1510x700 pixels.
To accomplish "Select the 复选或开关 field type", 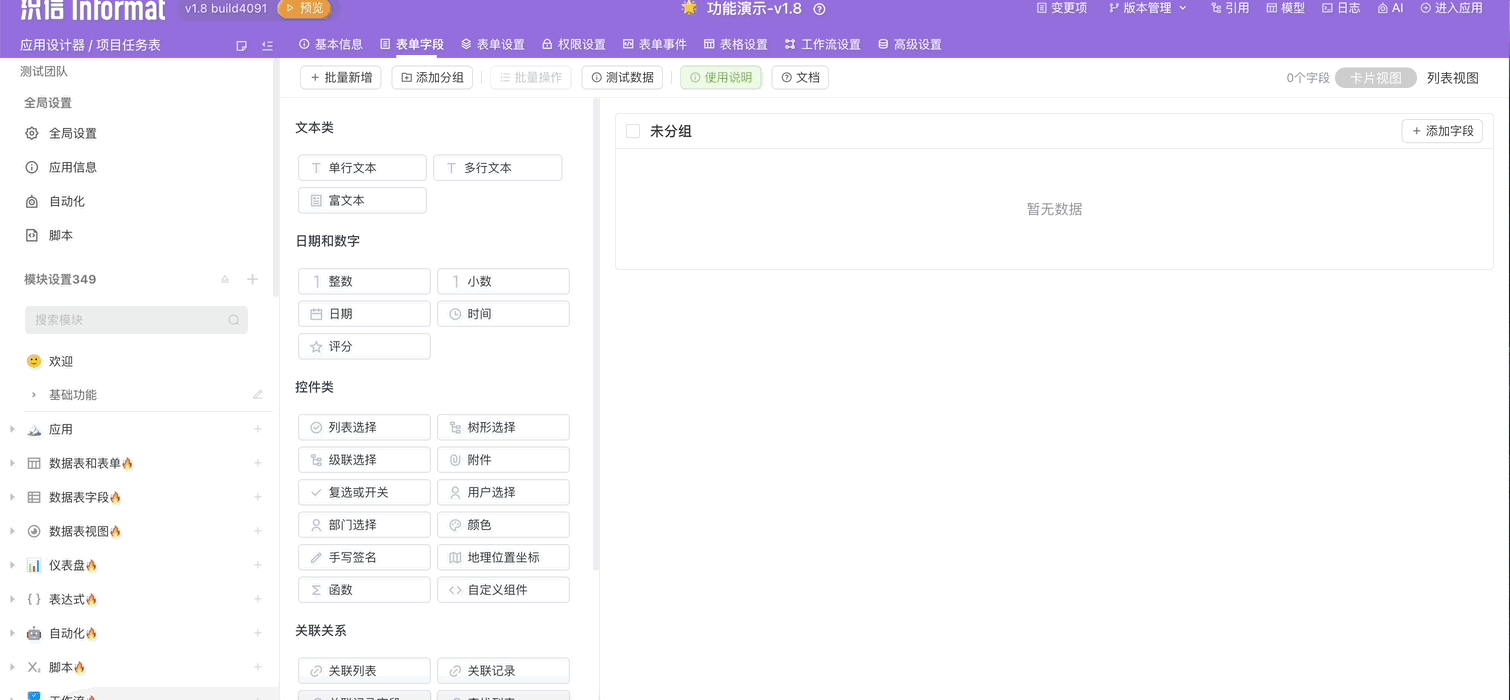I will 364,492.
